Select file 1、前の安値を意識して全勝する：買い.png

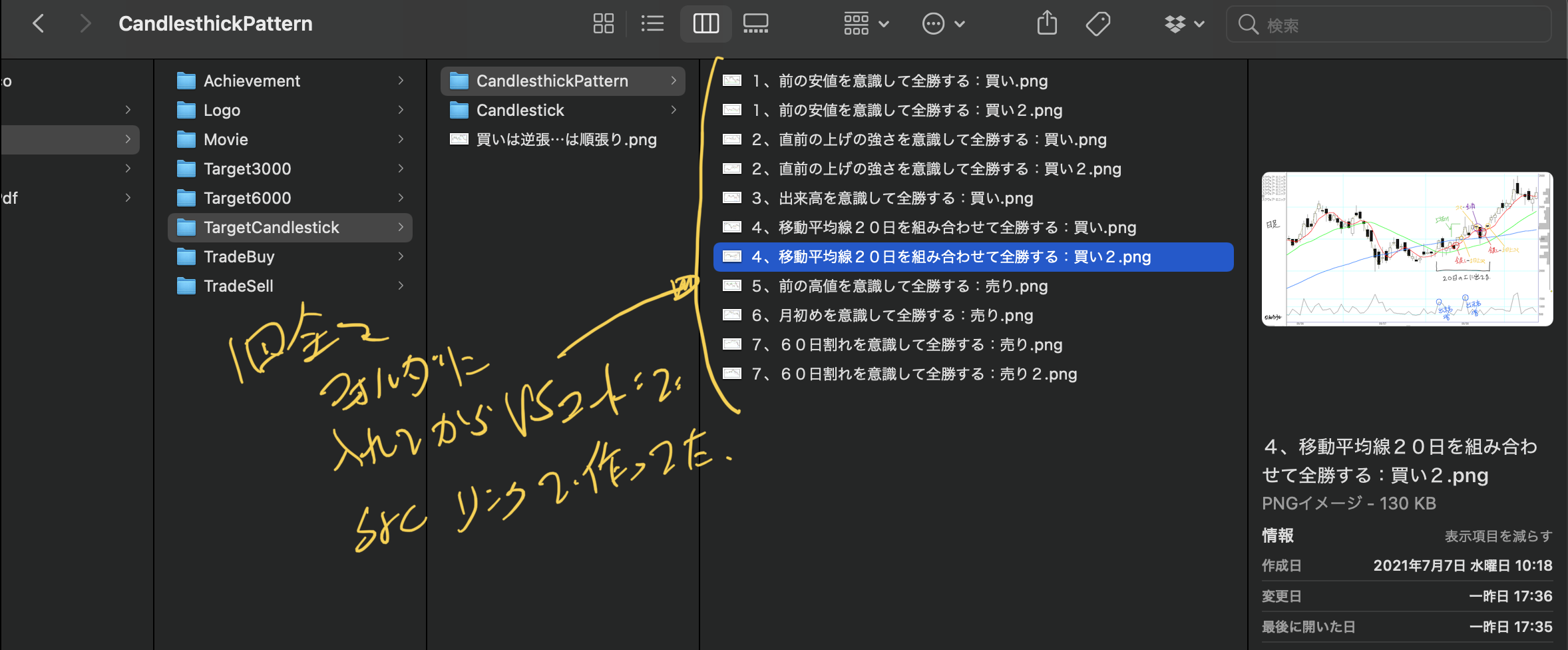click(974, 81)
